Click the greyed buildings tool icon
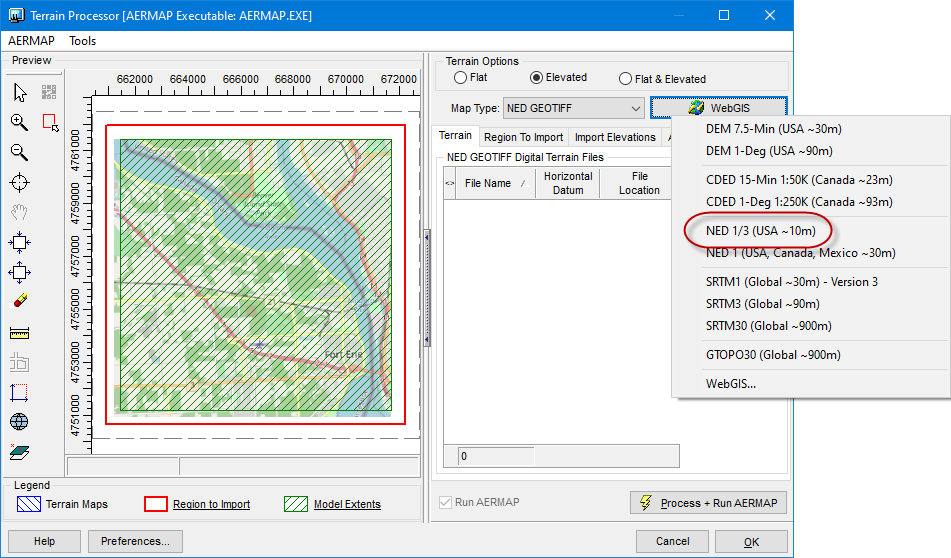Image resolution: width=951 pixels, height=558 pixels. click(19, 362)
